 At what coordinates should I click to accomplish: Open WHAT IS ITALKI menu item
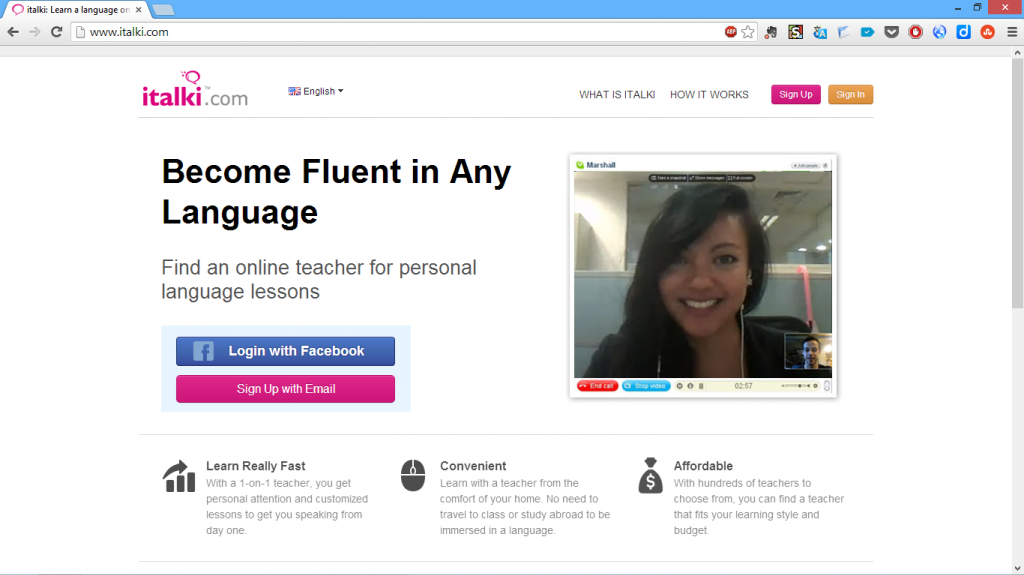pos(617,95)
